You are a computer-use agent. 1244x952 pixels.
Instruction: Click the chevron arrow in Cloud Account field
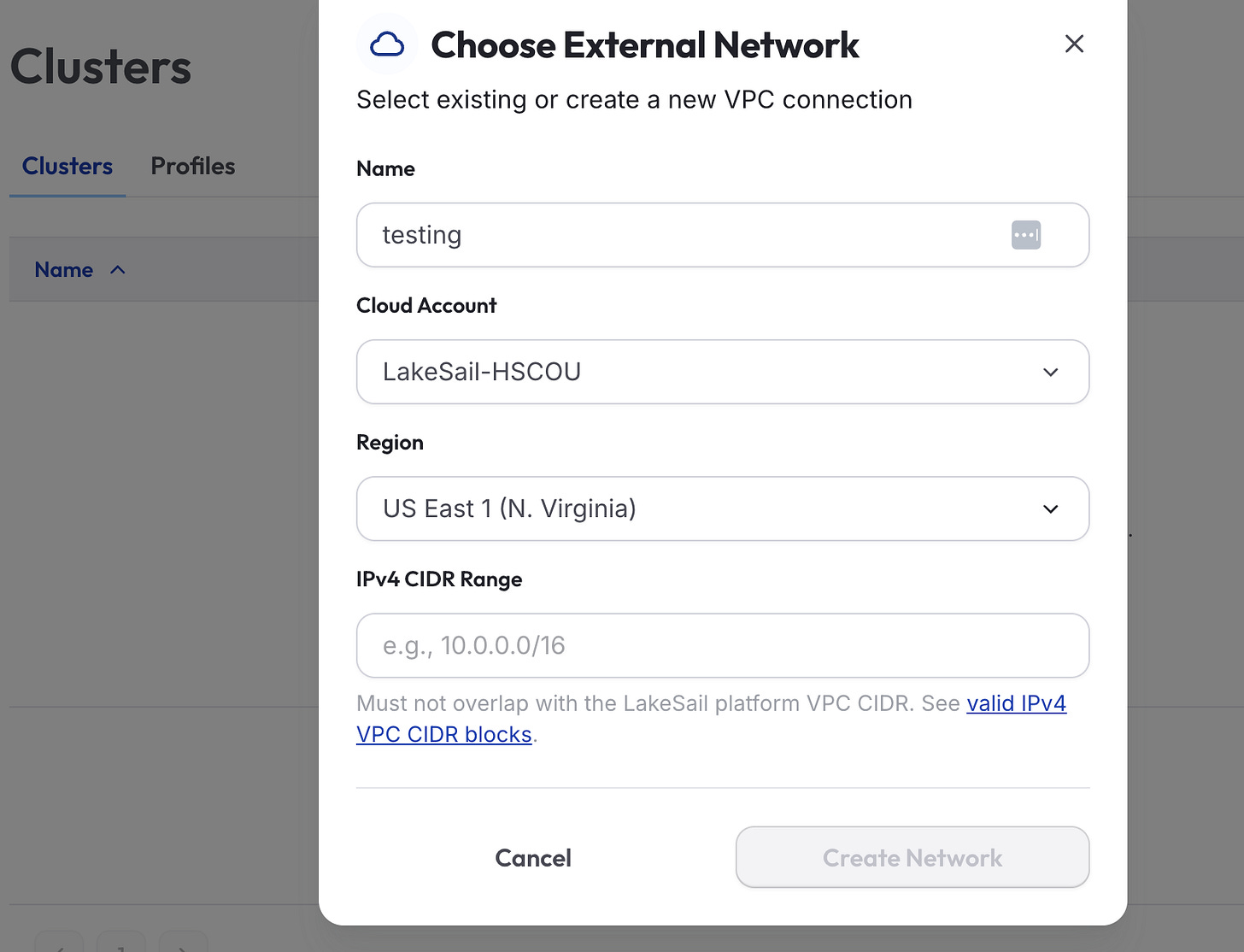(x=1051, y=373)
